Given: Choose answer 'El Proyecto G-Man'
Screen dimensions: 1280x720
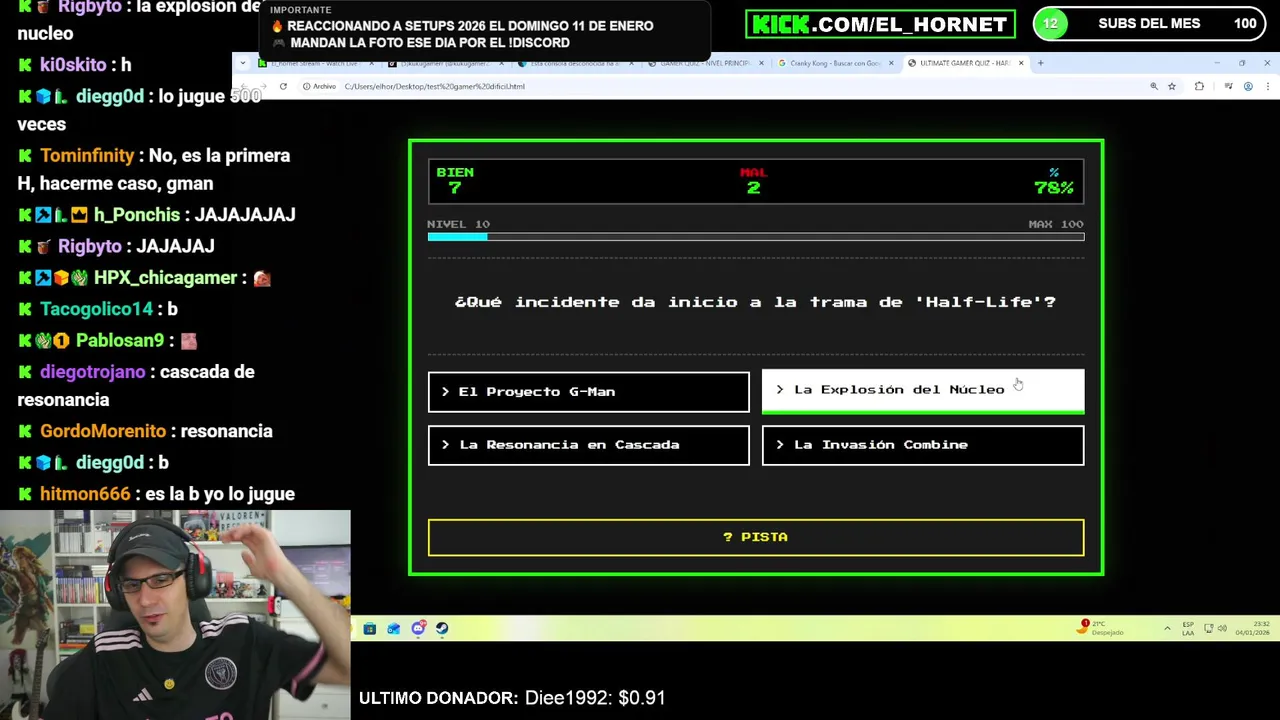Looking at the screenshot, I should tap(588, 392).
